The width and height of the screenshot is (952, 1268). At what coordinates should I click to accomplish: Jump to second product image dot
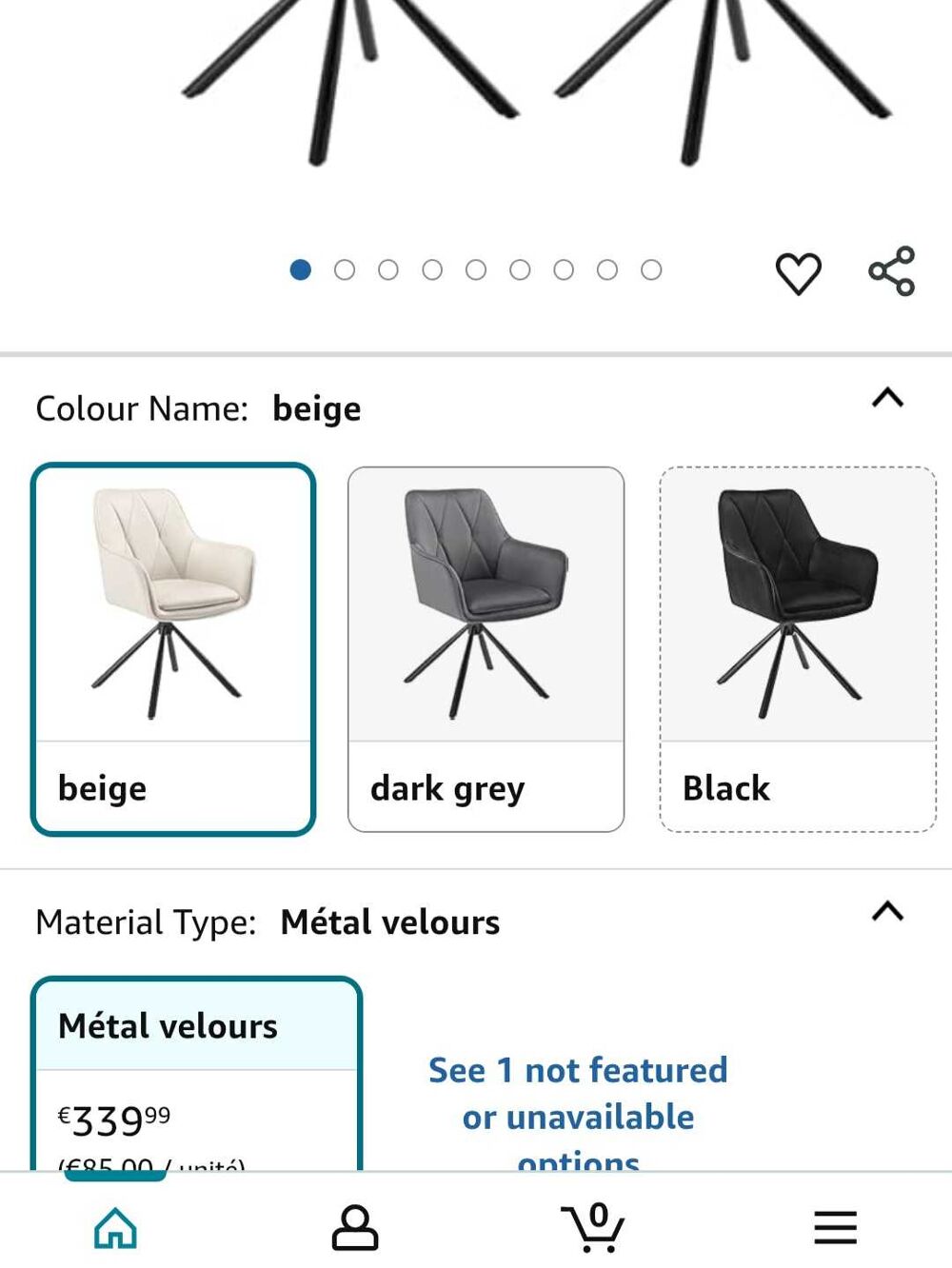(x=345, y=270)
